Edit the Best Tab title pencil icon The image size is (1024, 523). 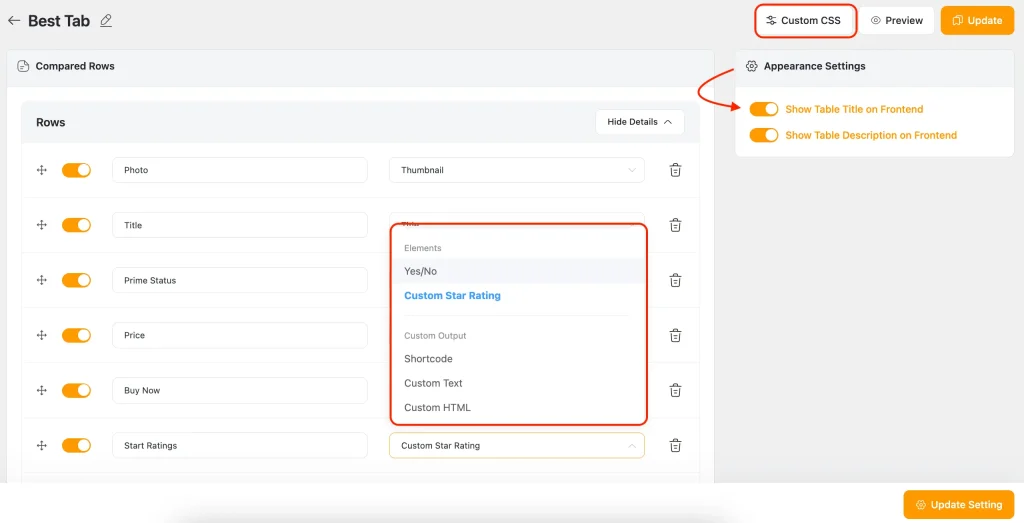pos(106,21)
